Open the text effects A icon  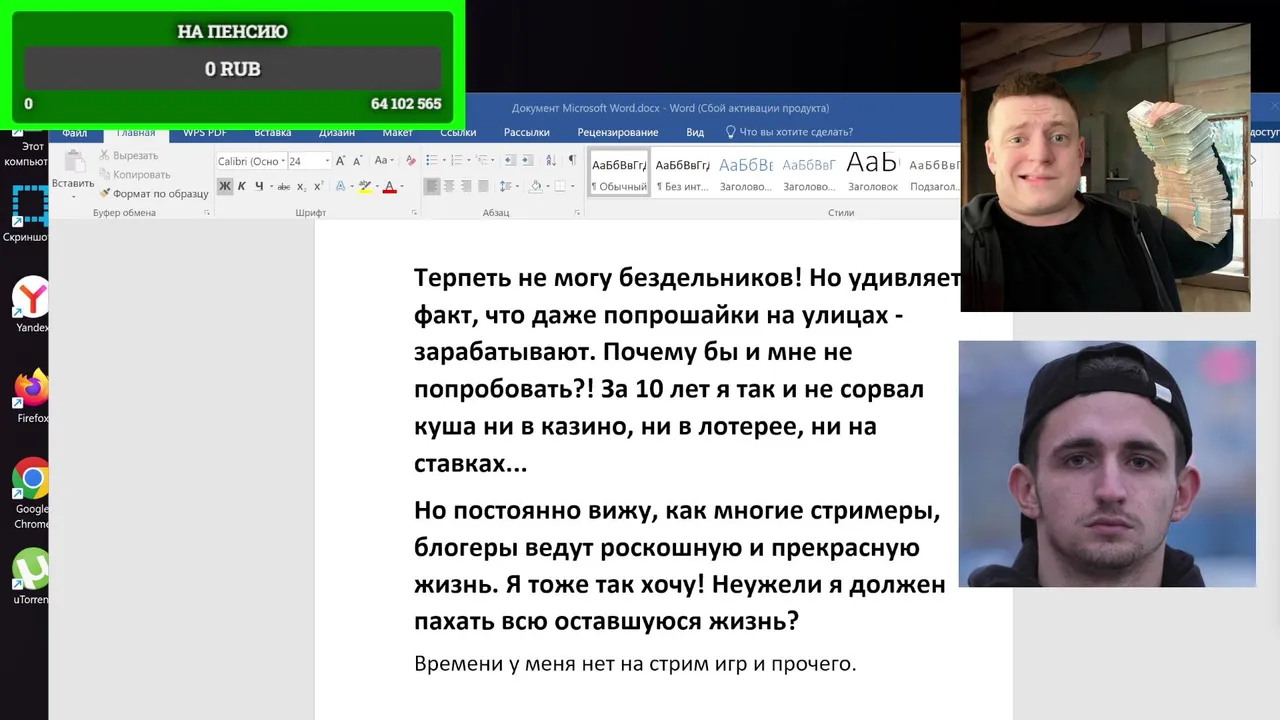coord(340,186)
